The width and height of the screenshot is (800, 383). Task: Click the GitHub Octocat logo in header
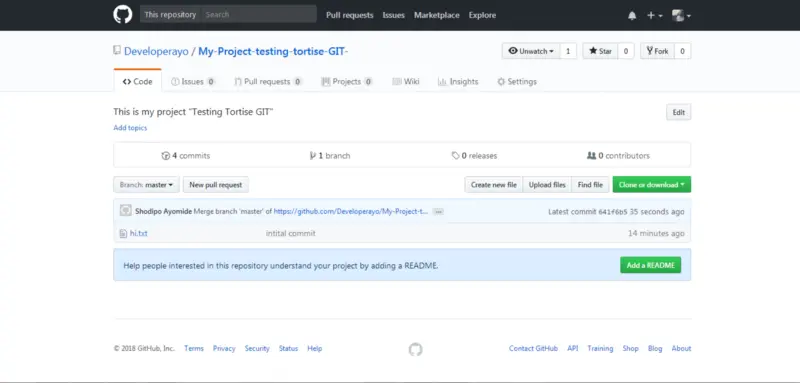pos(122,15)
